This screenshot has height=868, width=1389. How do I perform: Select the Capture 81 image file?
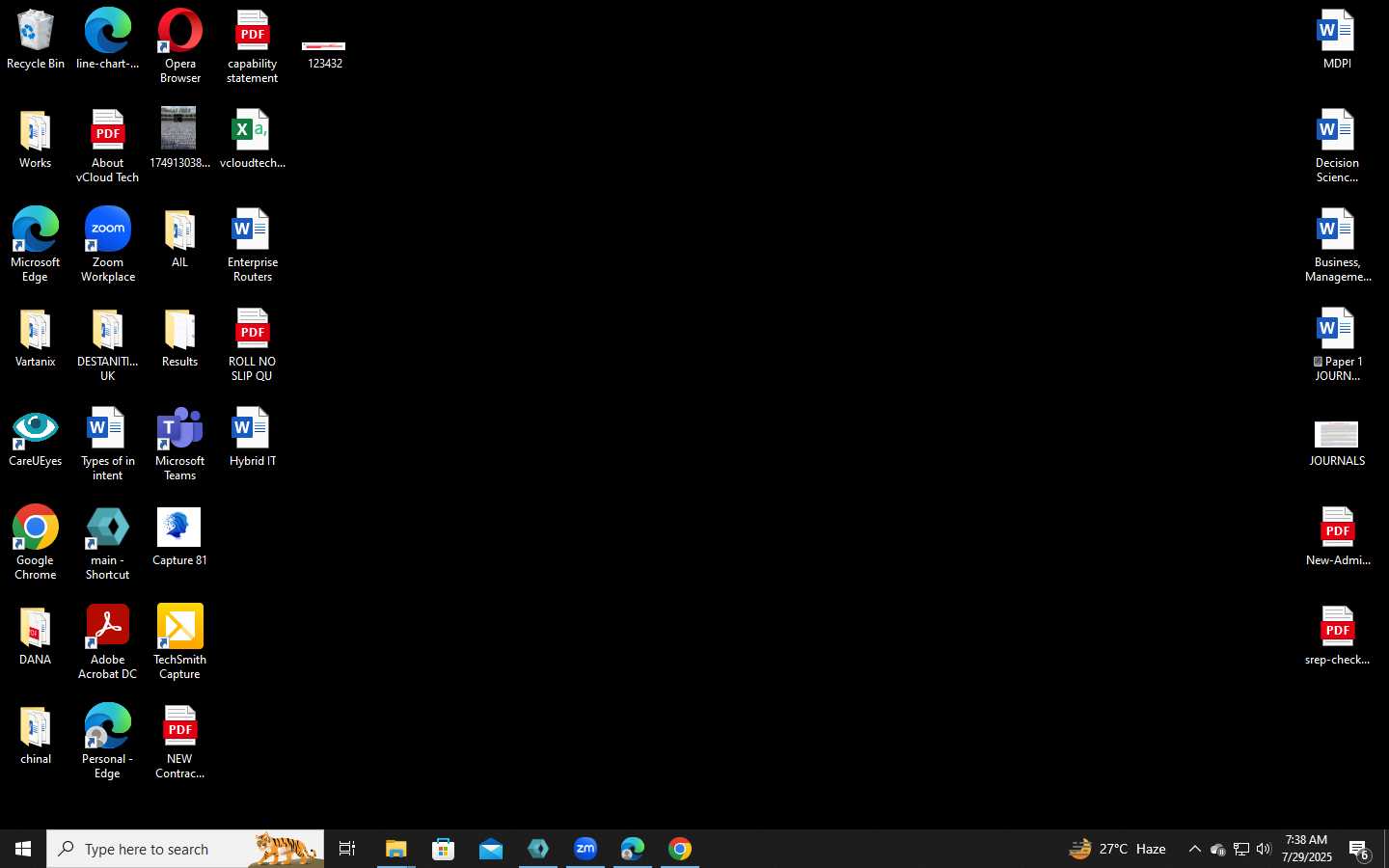coord(180,536)
